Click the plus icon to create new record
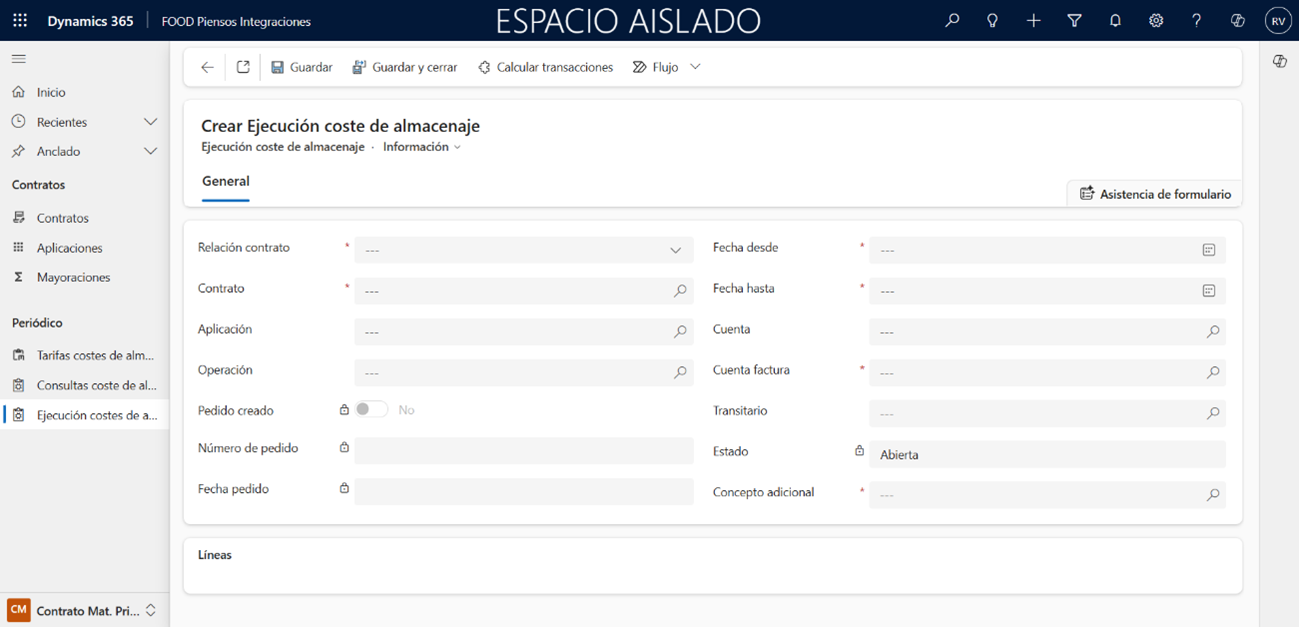1299x627 pixels. pyautogui.click(x=1033, y=21)
